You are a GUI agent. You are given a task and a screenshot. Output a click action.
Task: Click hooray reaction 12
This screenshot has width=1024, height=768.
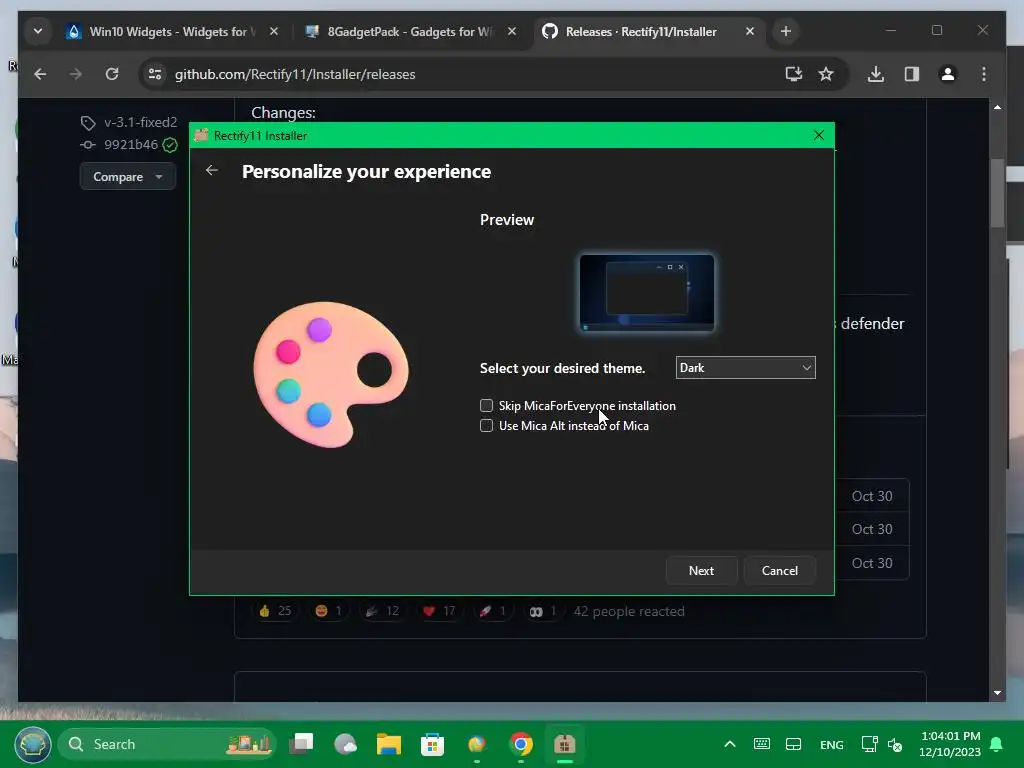tap(383, 611)
